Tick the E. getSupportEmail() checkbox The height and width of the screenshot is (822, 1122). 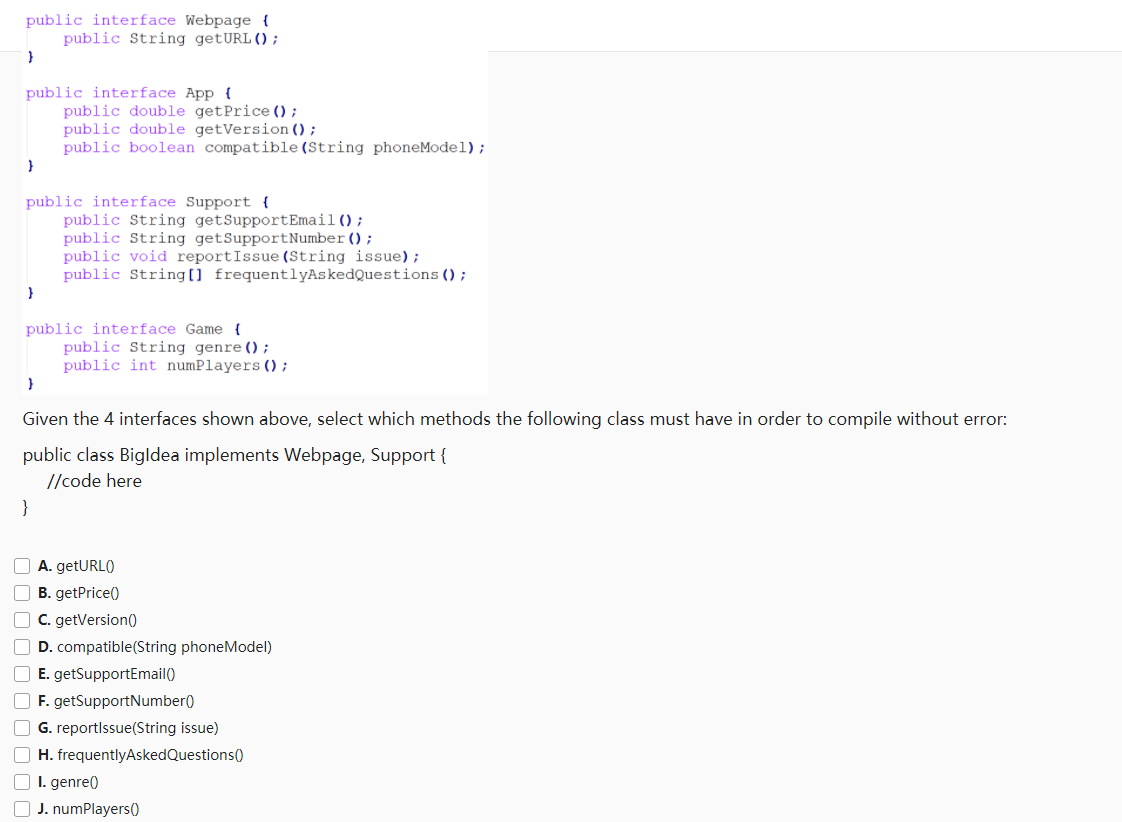pyautogui.click(x=22, y=674)
